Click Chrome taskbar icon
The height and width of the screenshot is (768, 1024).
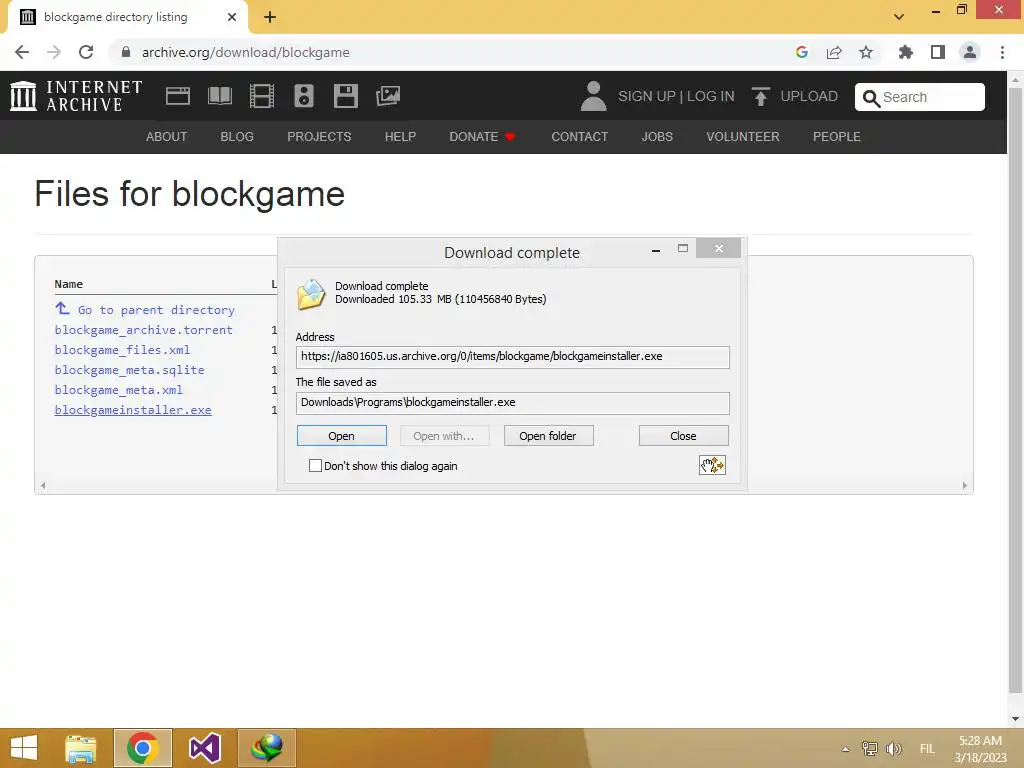pos(142,748)
